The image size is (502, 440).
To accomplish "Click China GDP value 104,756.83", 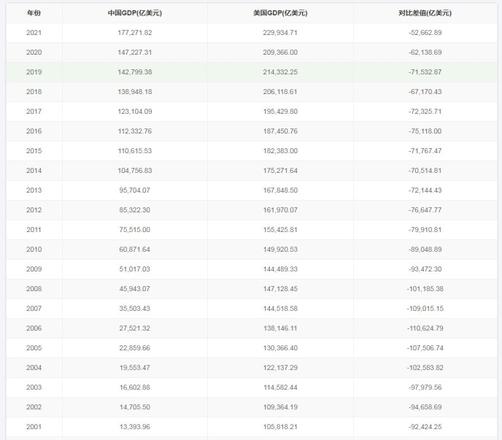I will 135,171.
